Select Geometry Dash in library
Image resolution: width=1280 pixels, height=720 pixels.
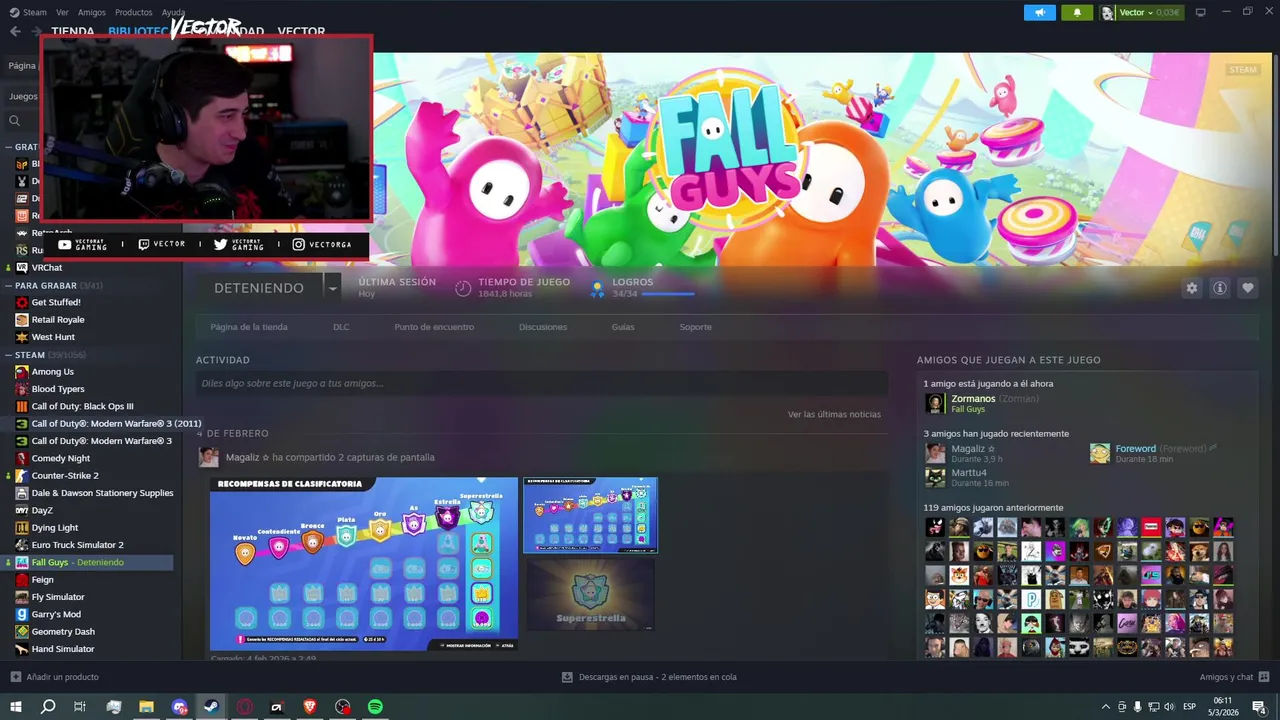(63, 632)
